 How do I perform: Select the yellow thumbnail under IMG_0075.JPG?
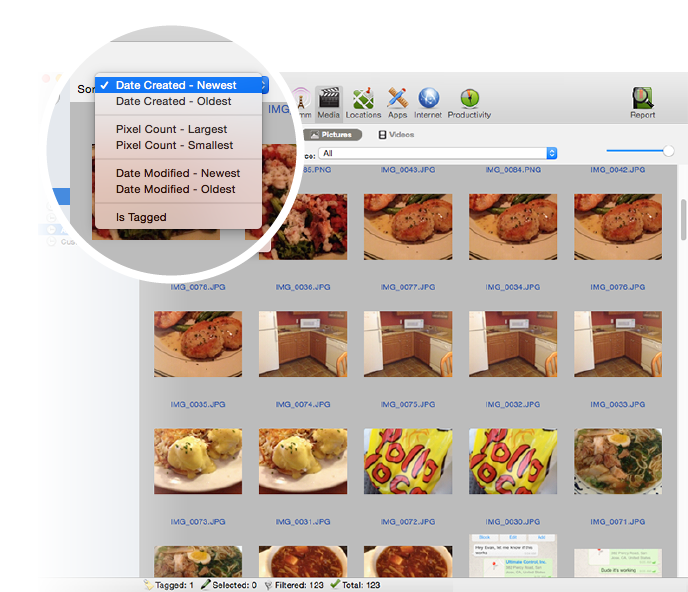408,461
